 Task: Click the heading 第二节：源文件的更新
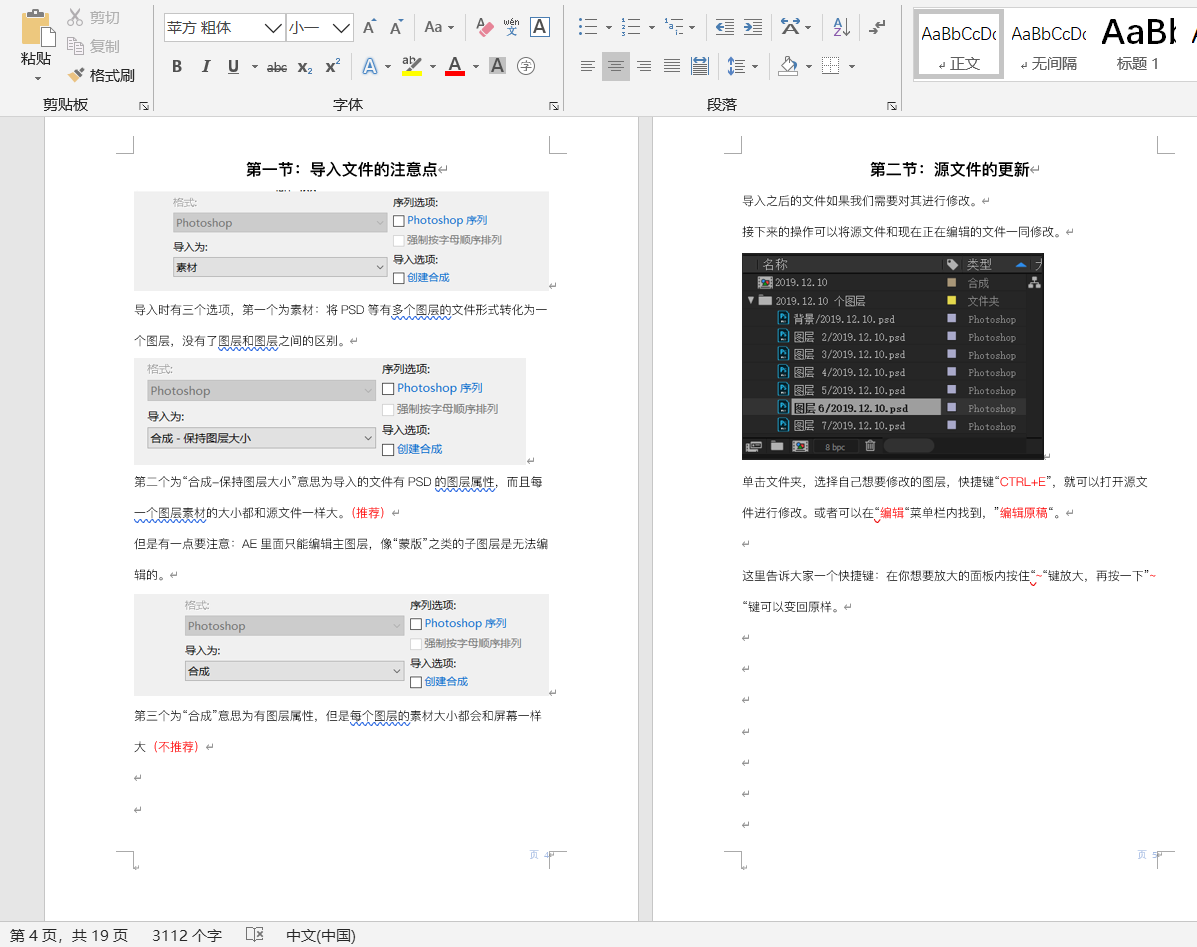(950, 169)
